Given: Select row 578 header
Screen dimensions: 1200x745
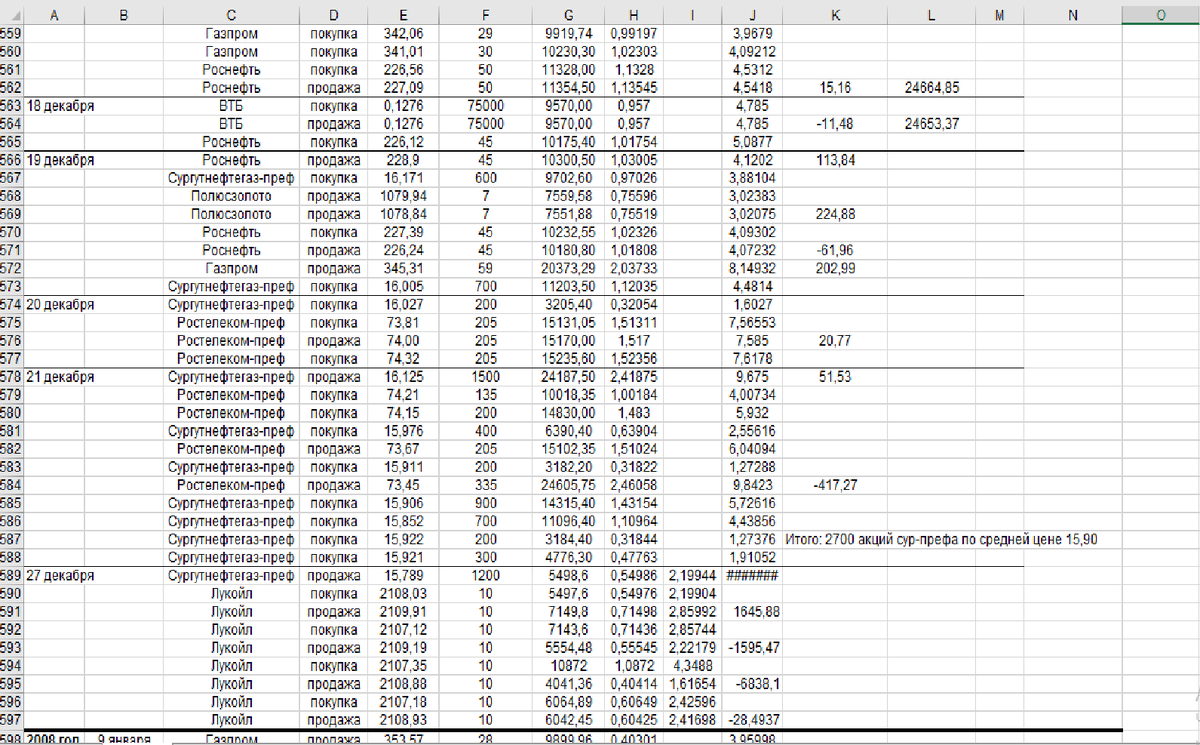Looking at the screenshot, I should point(11,376).
